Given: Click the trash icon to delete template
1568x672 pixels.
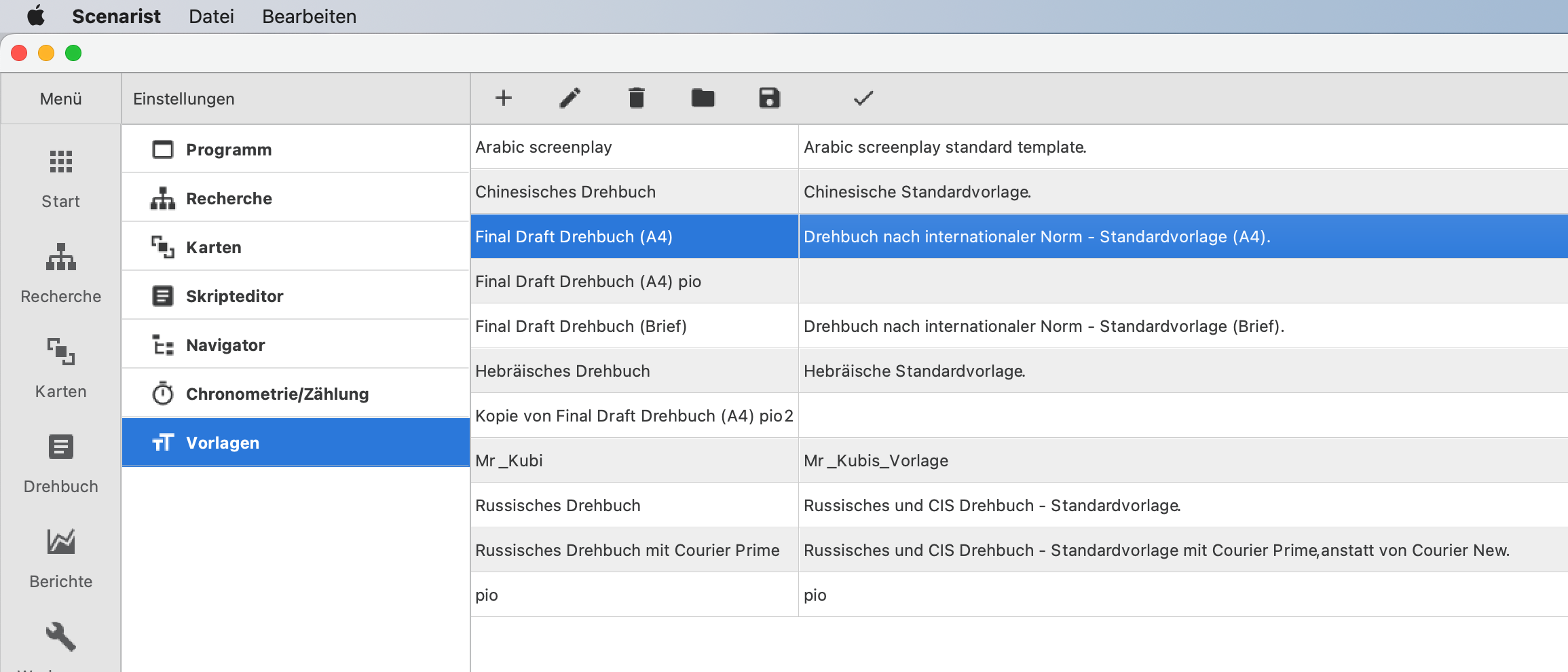Looking at the screenshot, I should click(636, 98).
